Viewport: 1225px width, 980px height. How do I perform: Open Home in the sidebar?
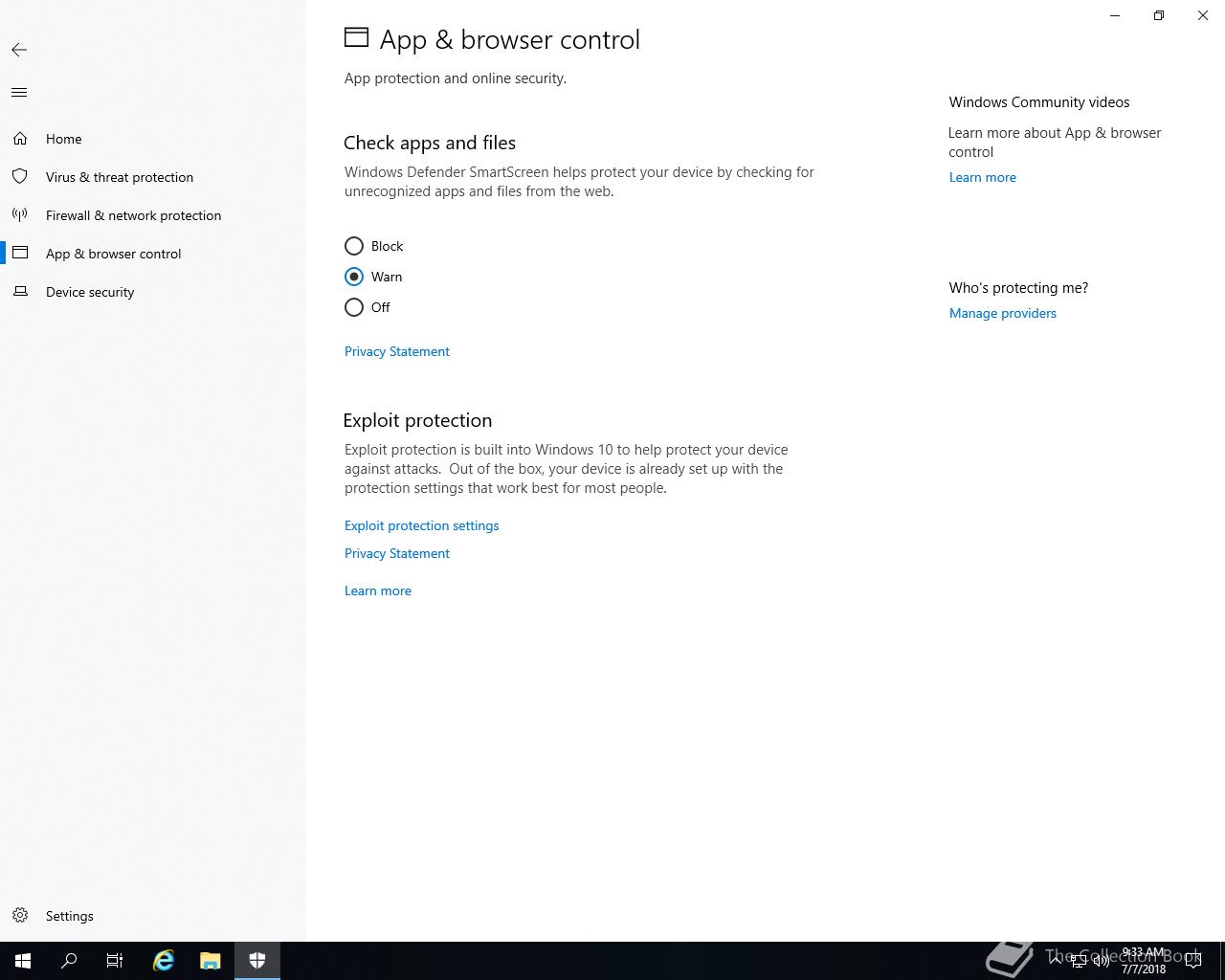click(x=153, y=139)
